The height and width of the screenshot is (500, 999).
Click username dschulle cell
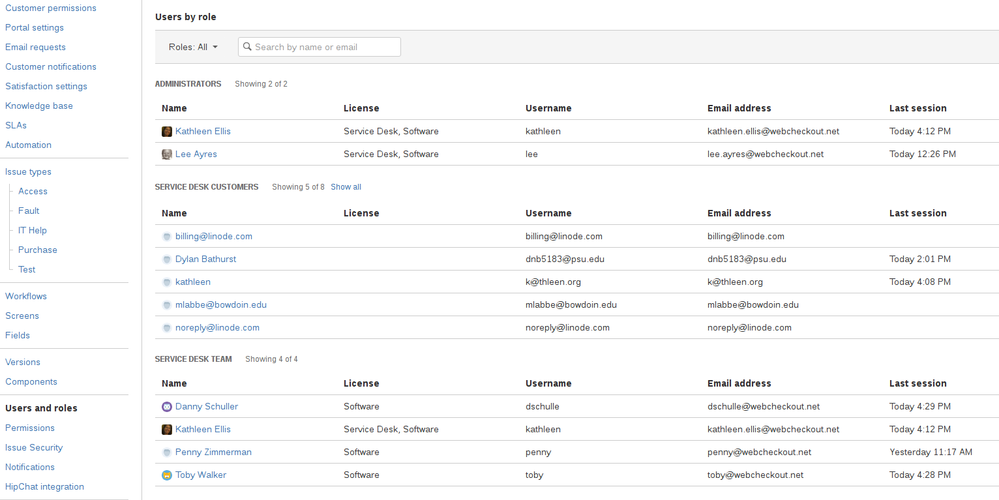pyautogui.click(x=543, y=406)
